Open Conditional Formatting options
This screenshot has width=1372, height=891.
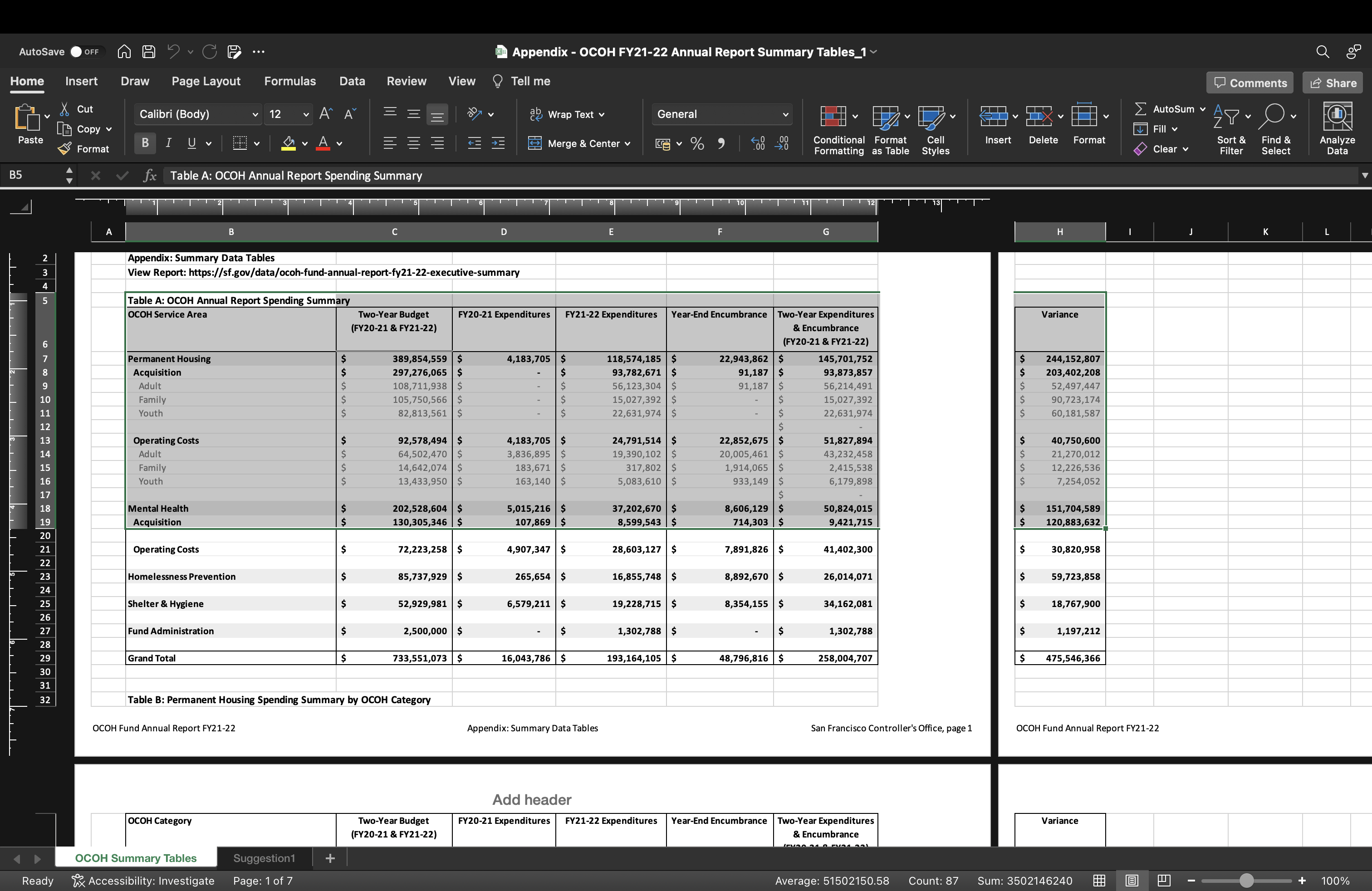pos(837,128)
